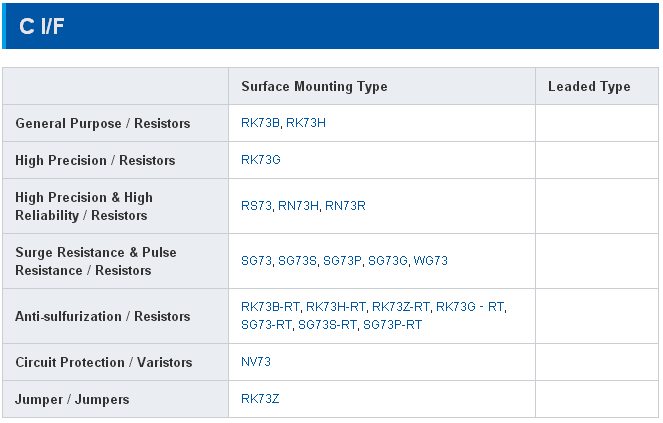663x423 pixels.
Task: Click the RK73Z jumper link
Action: tap(260, 399)
